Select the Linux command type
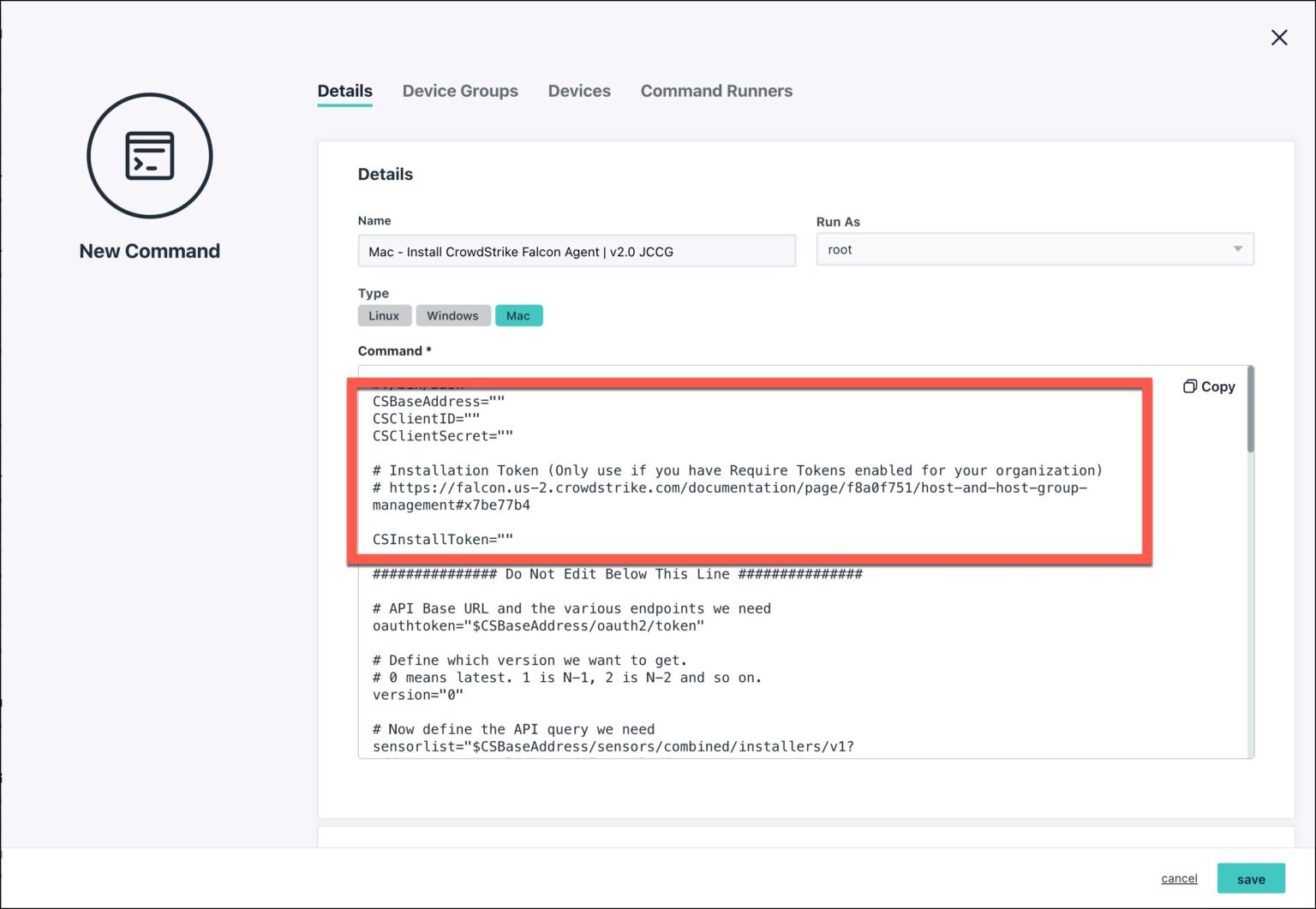This screenshot has width=1316, height=909. point(384,315)
